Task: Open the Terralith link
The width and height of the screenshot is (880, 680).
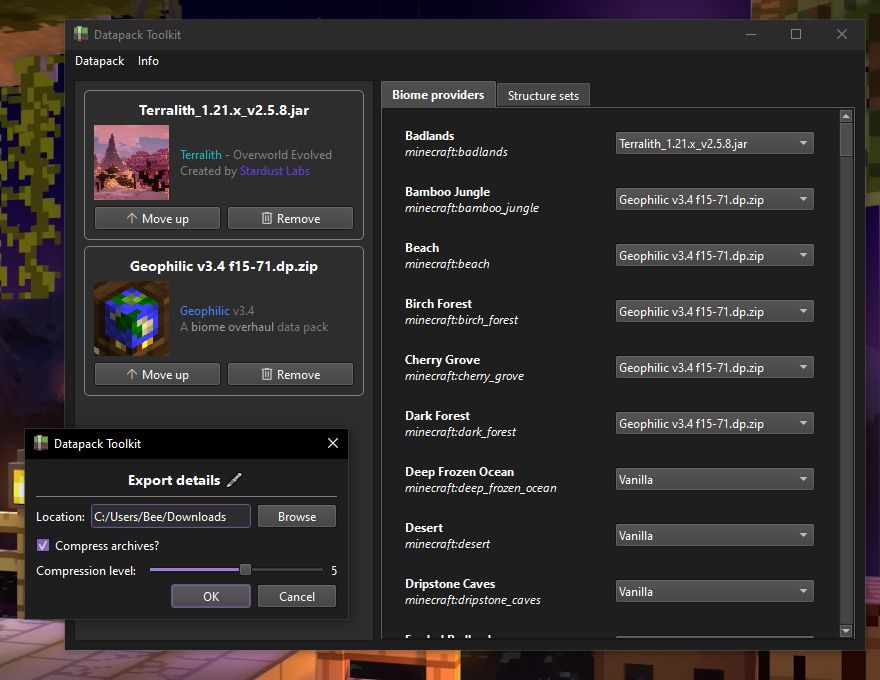Action: click(x=201, y=154)
